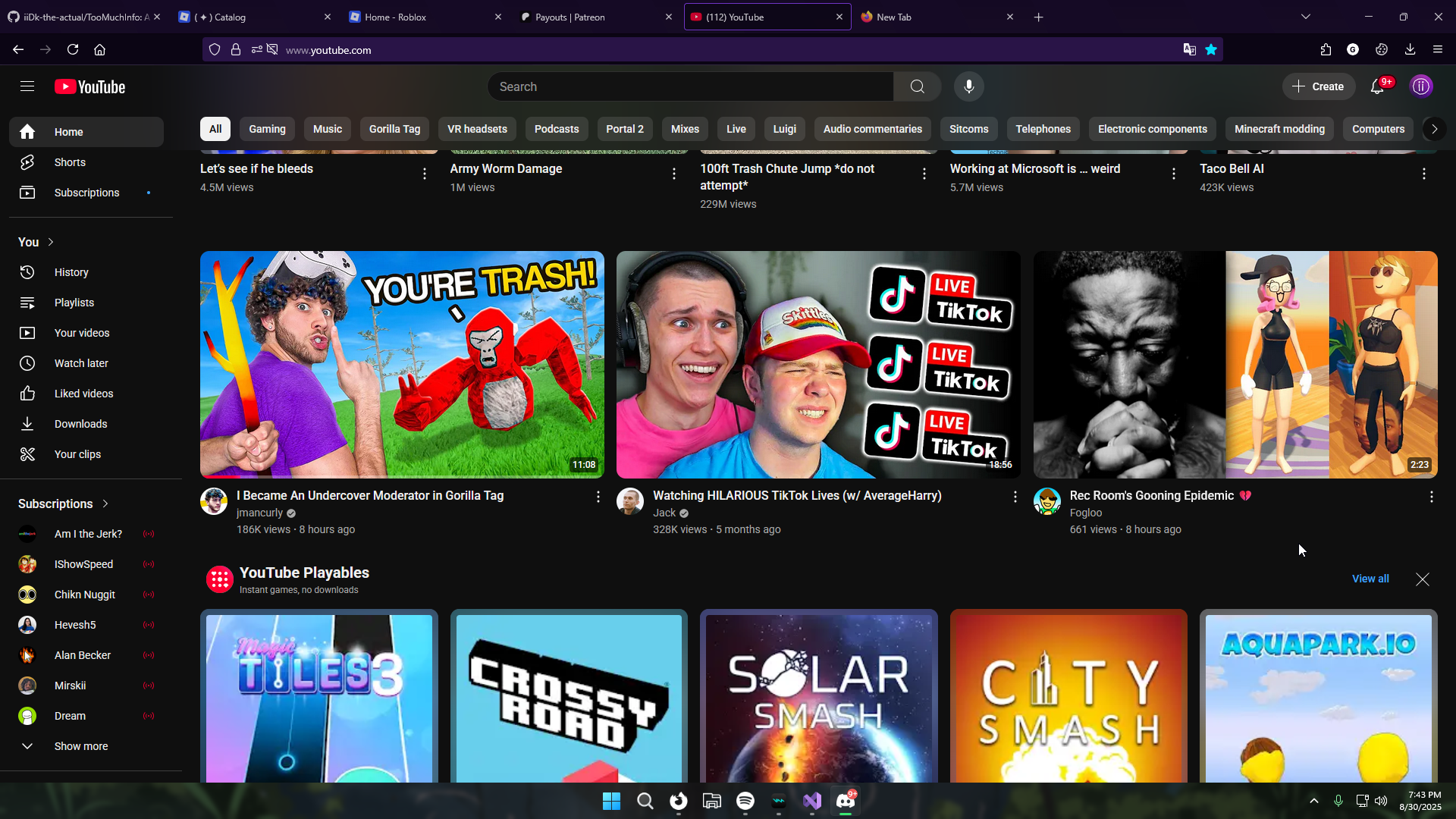The height and width of the screenshot is (819, 1456).
Task: Click the address bar URL
Action: click(x=328, y=50)
